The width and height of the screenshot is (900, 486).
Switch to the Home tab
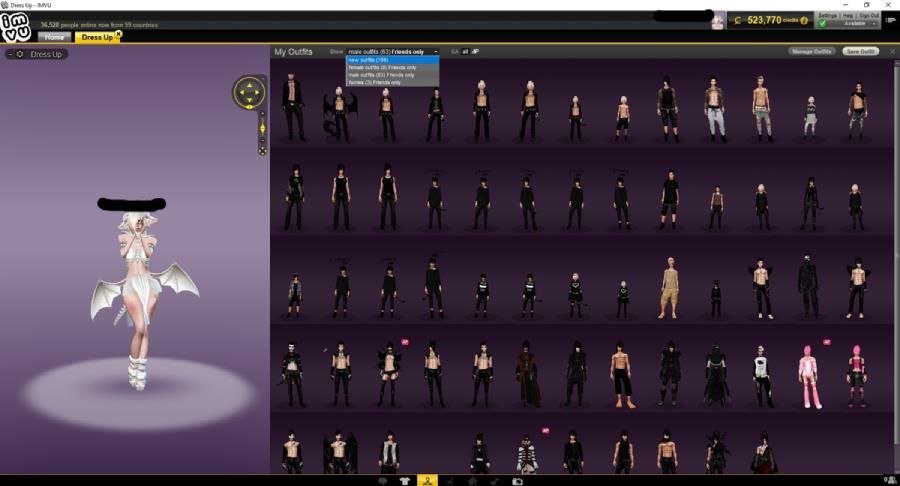click(x=54, y=37)
